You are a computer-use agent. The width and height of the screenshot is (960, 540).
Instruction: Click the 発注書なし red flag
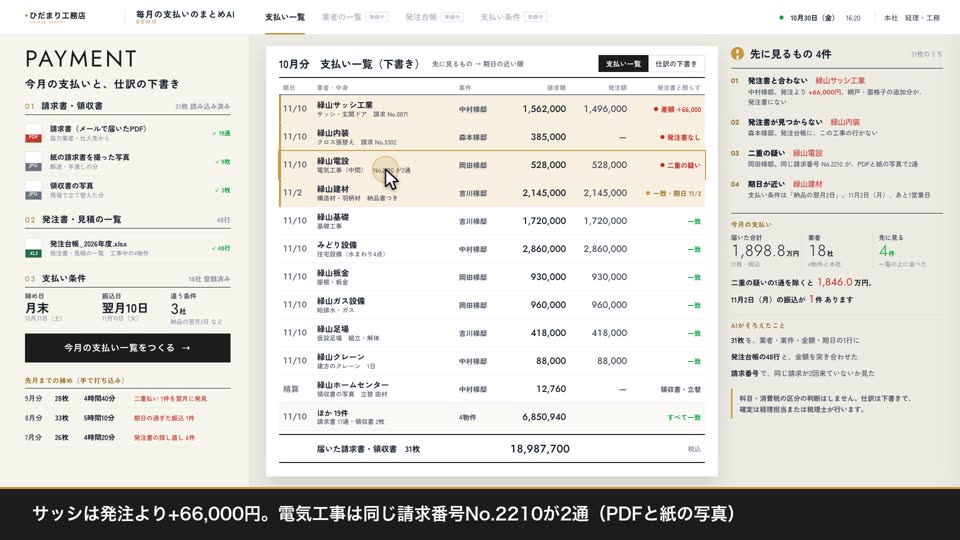pos(680,137)
